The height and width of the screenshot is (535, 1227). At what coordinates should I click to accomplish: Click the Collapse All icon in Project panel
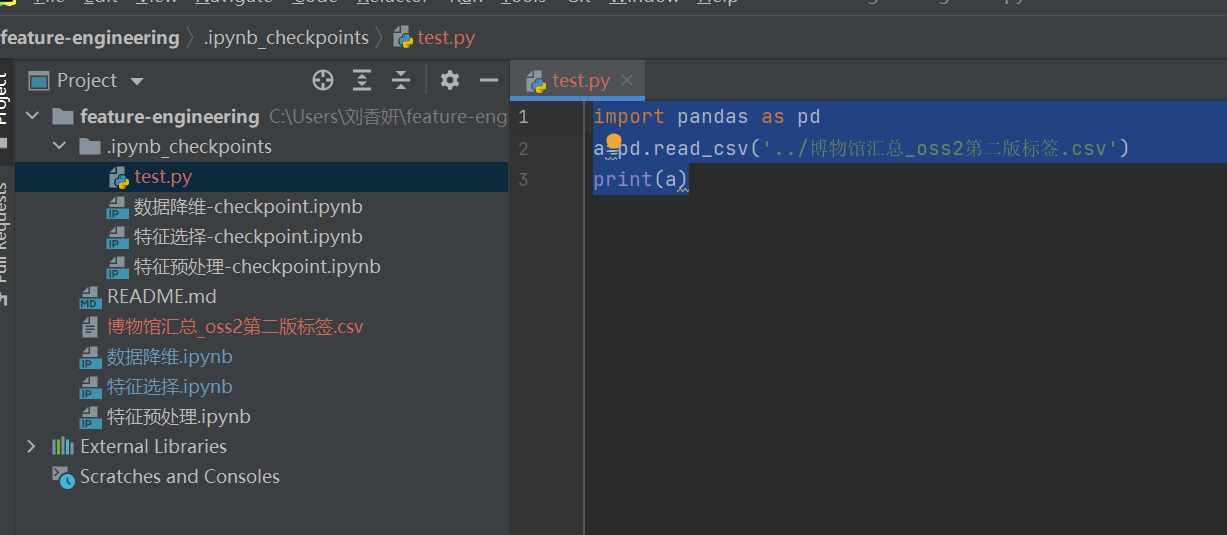tap(401, 81)
